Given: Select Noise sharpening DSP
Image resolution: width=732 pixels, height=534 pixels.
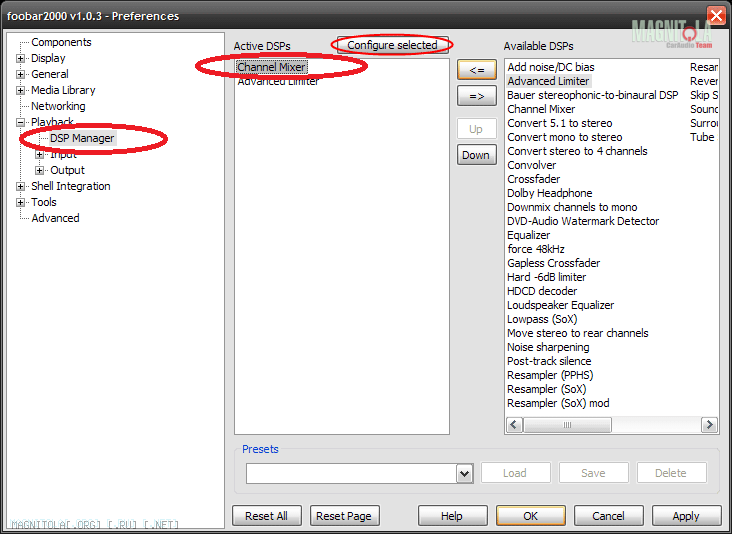Looking at the screenshot, I should (548, 347).
